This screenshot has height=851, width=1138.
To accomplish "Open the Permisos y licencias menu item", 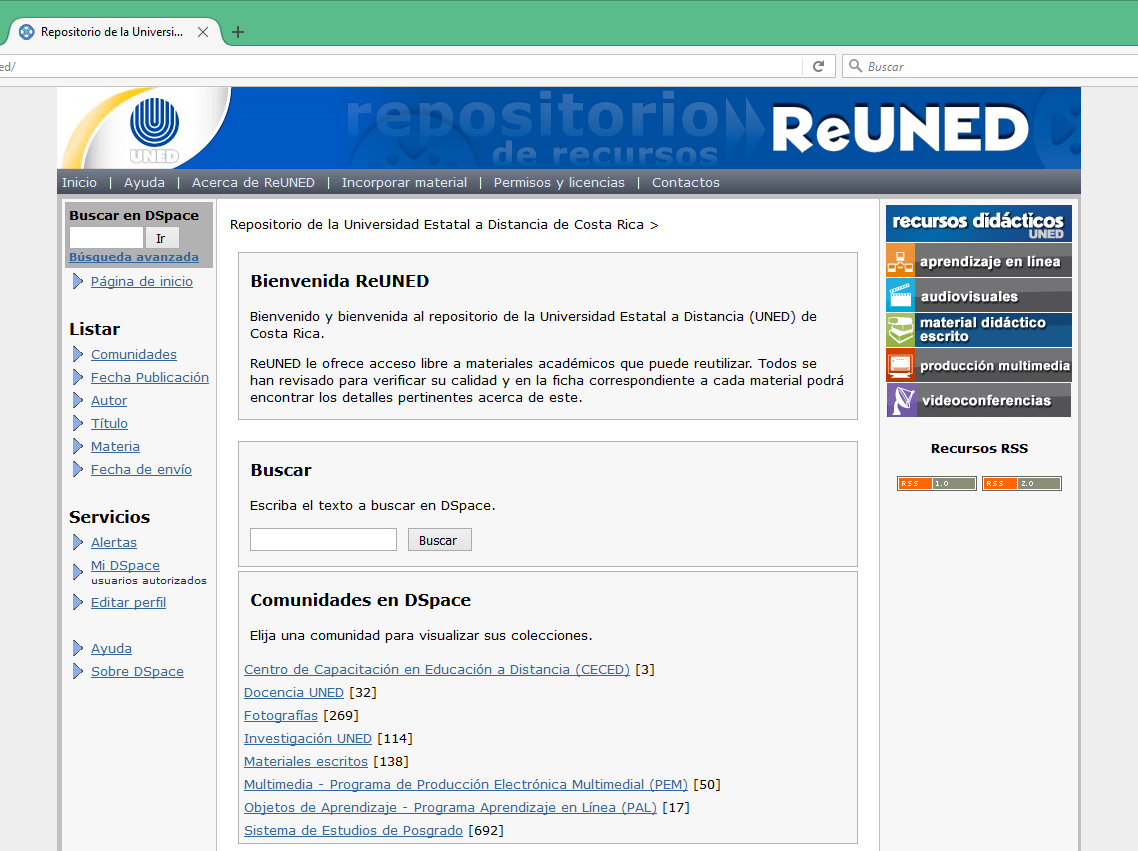I will point(559,182).
